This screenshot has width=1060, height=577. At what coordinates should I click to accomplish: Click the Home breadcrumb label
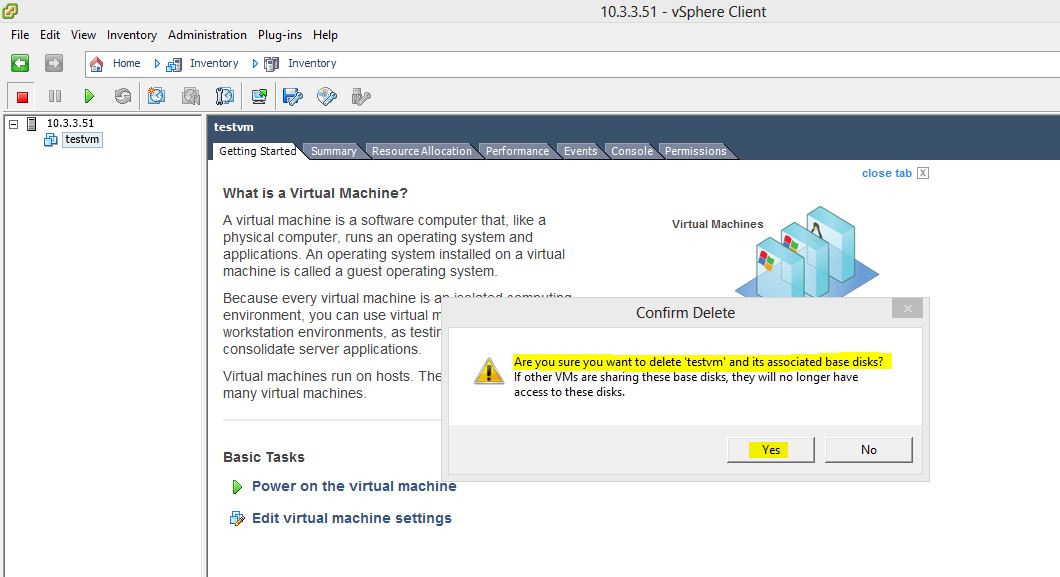[126, 64]
